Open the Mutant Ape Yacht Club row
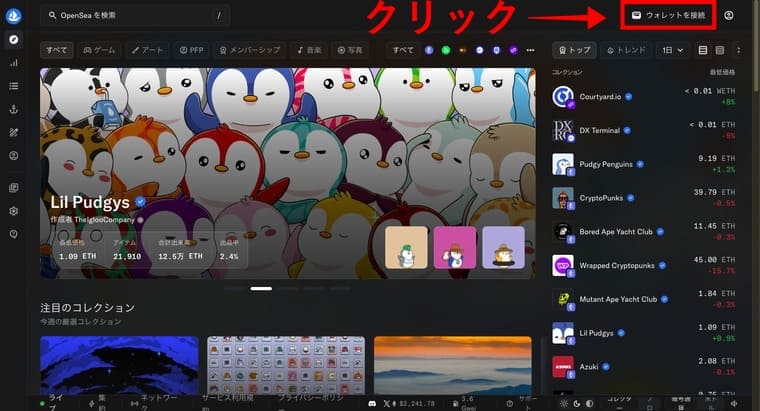The height and width of the screenshot is (411, 760). [x=643, y=299]
